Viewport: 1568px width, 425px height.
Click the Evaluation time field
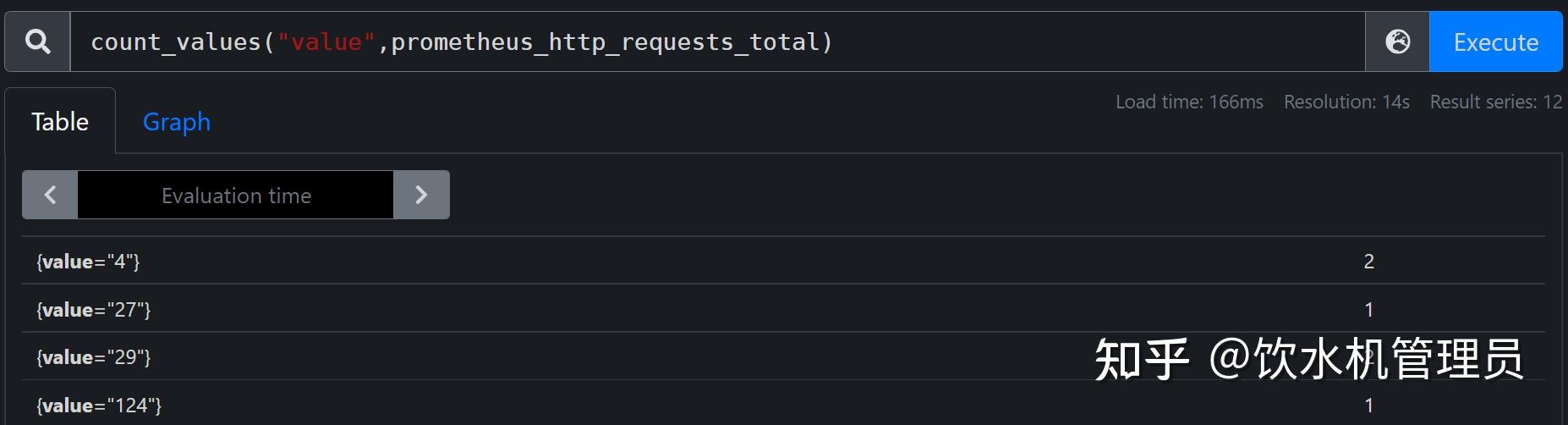236,196
